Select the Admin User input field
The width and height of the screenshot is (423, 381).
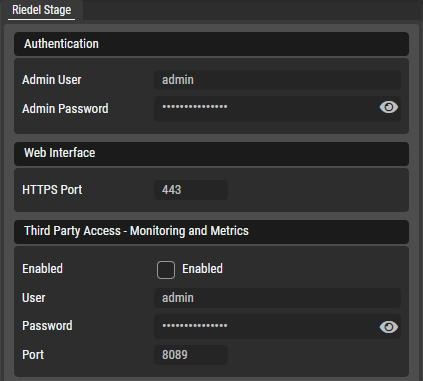point(277,80)
